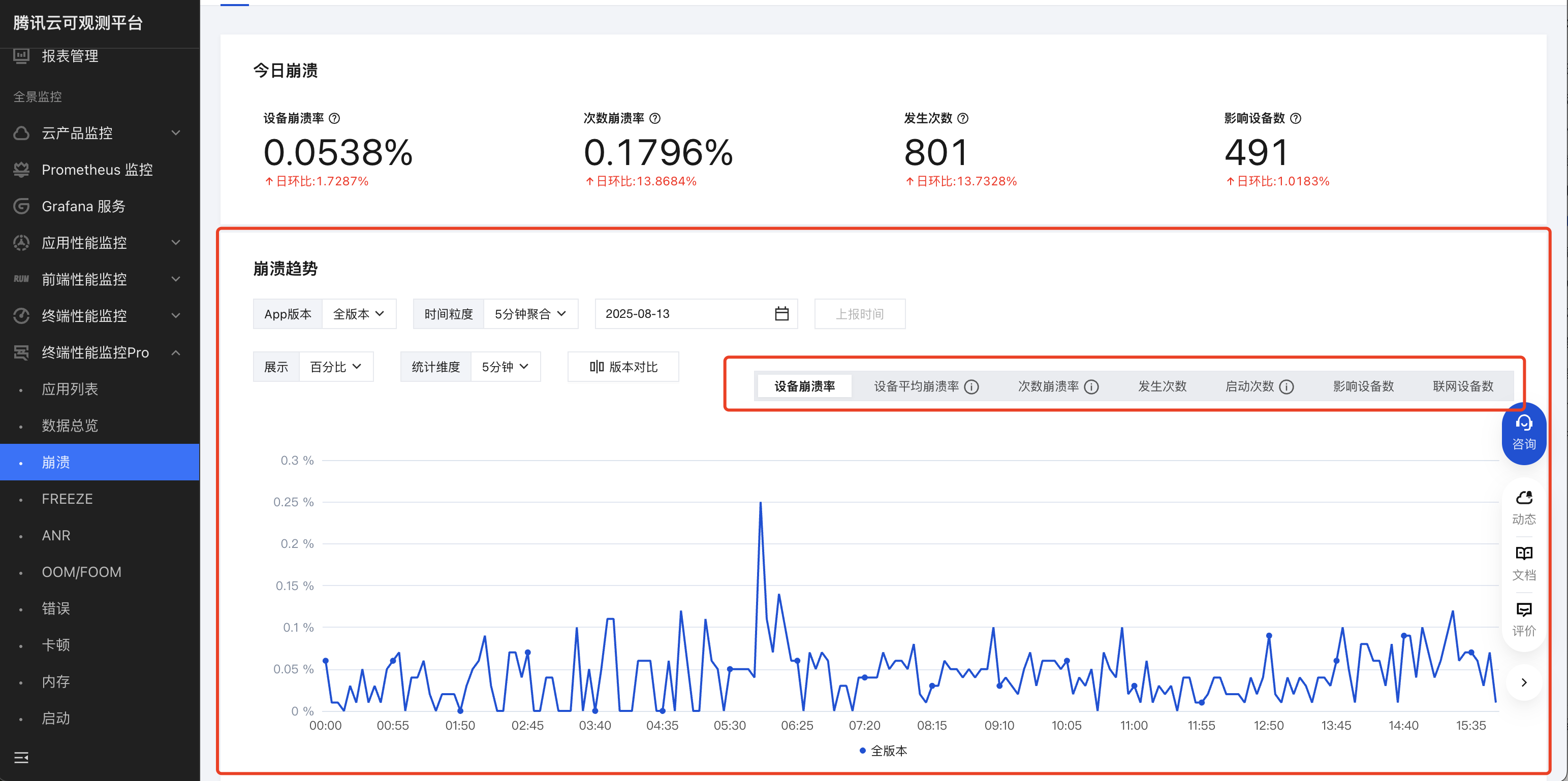Click the help icon next to 设备崩溃率
The image size is (1568, 781).
click(334, 119)
